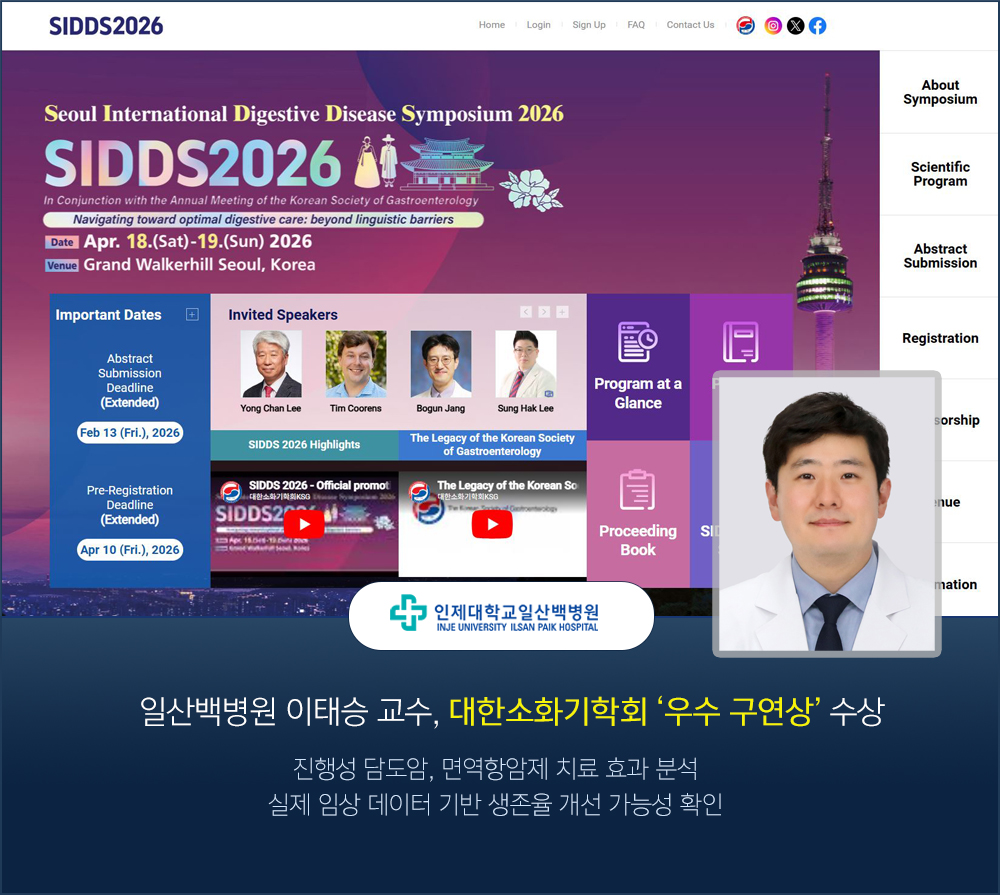1000x895 pixels.
Task: Open the Login link in the top navigation
Action: (x=539, y=25)
